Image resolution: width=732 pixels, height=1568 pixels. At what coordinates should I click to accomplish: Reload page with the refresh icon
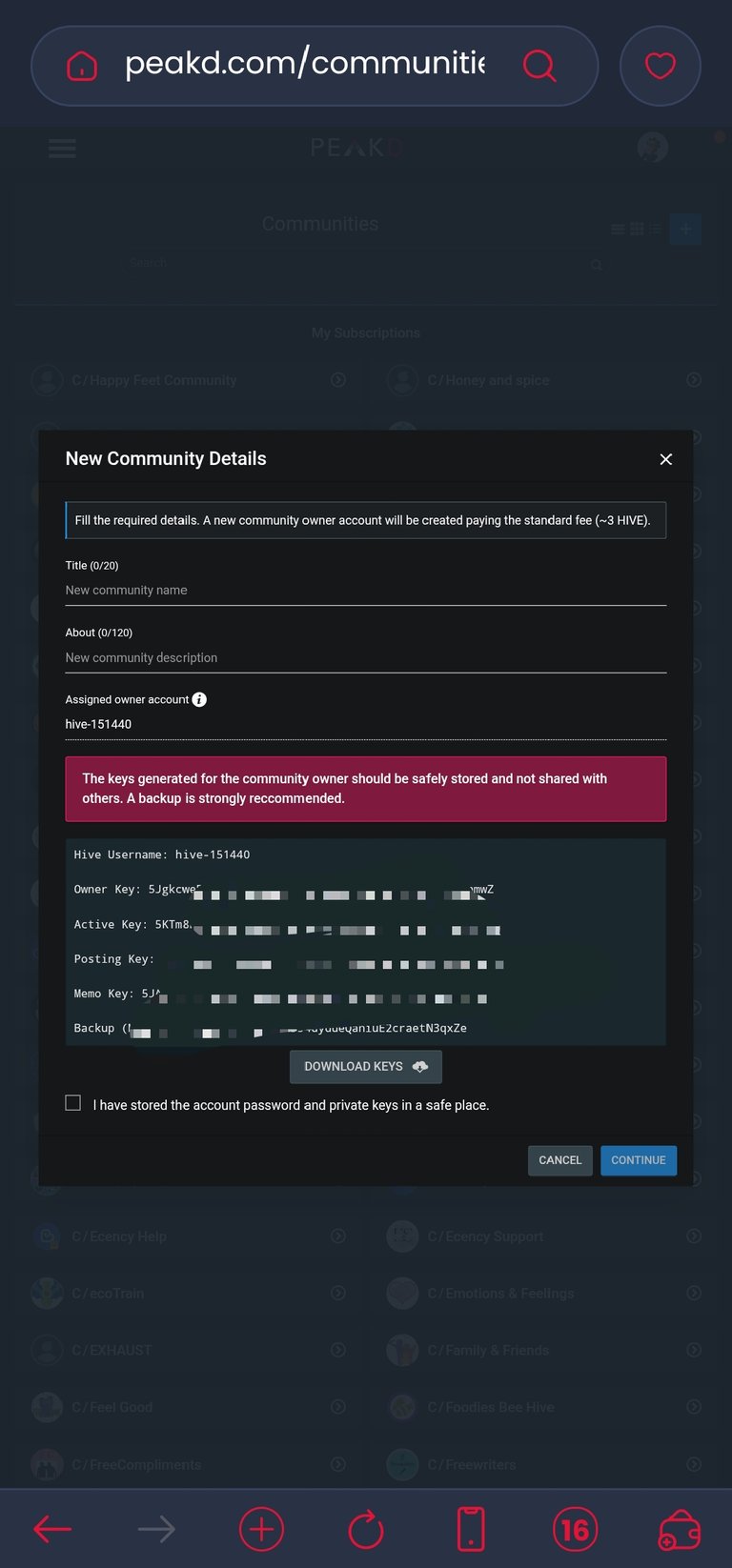point(366,1530)
